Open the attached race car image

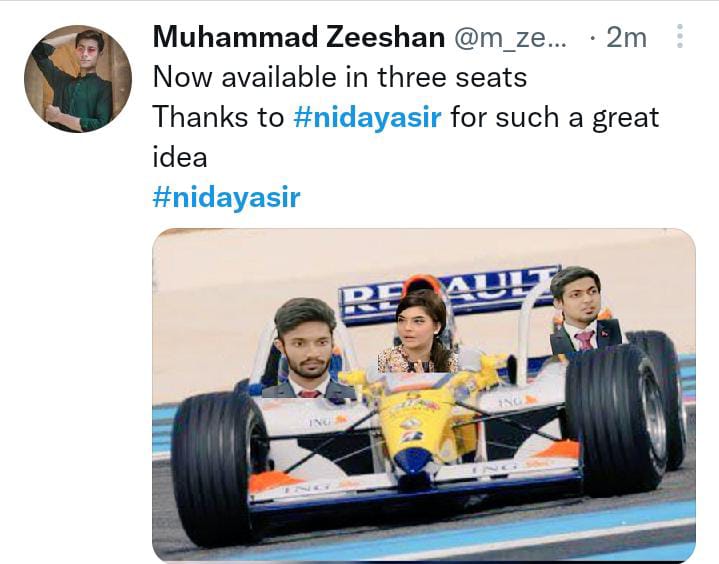pyautogui.click(x=424, y=395)
